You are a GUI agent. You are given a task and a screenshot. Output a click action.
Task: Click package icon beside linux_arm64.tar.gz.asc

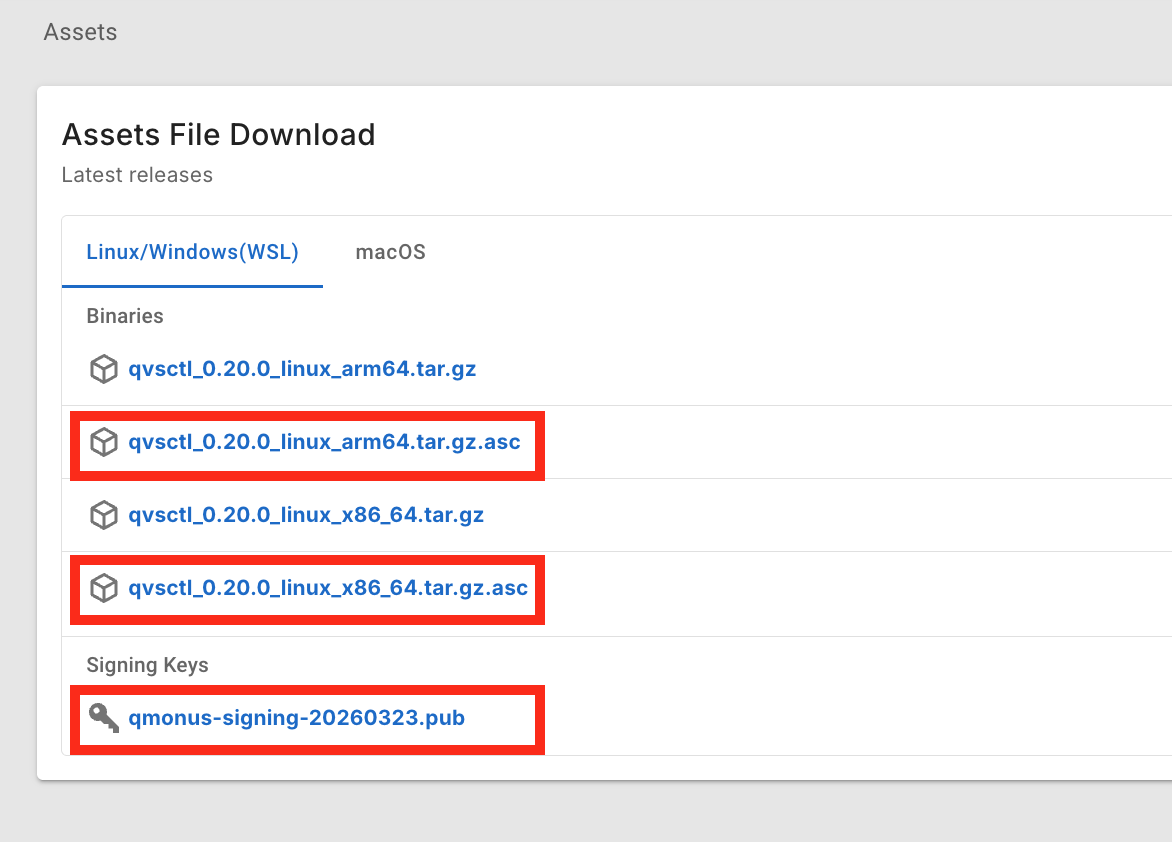(x=104, y=442)
